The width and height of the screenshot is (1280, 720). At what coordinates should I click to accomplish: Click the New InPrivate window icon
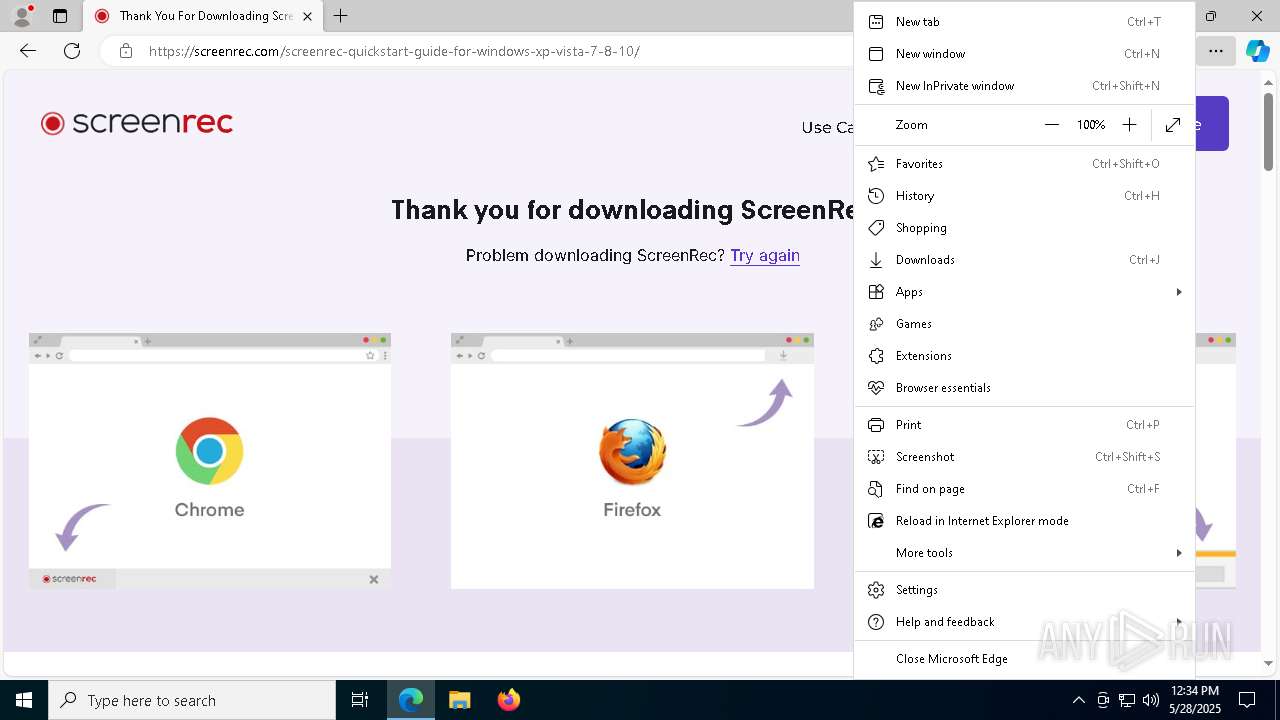876,86
